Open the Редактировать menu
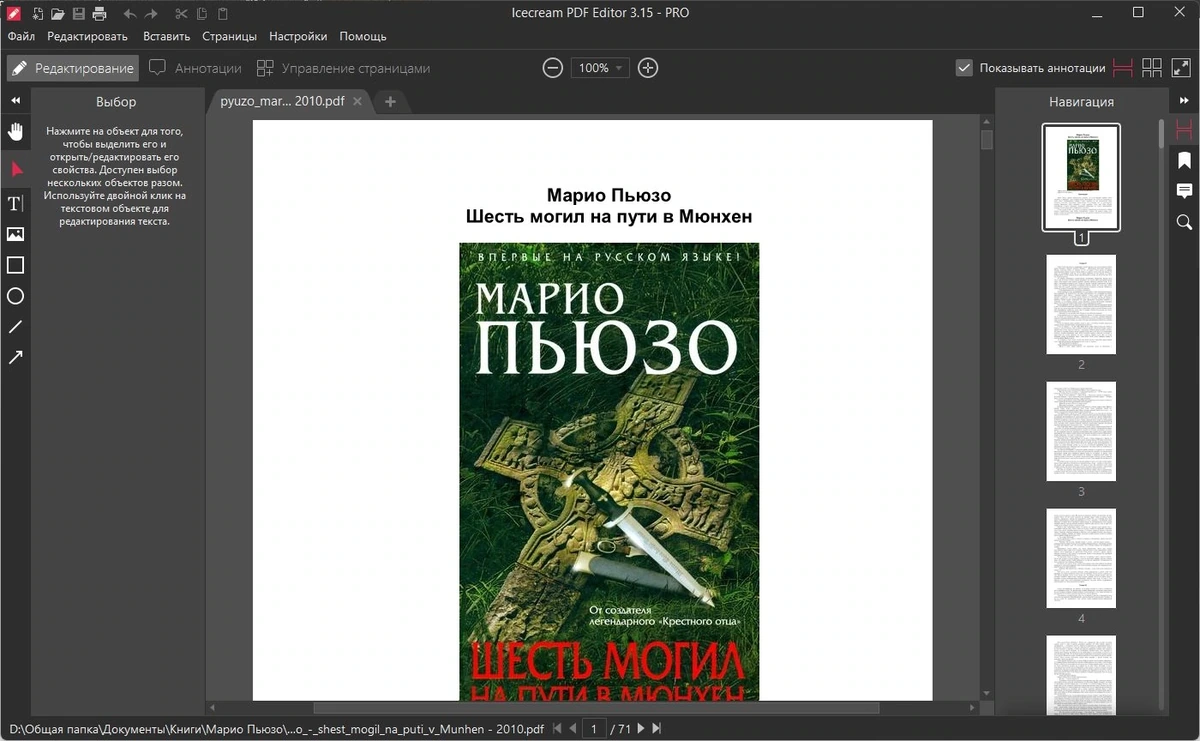1200x741 pixels. (87, 36)
